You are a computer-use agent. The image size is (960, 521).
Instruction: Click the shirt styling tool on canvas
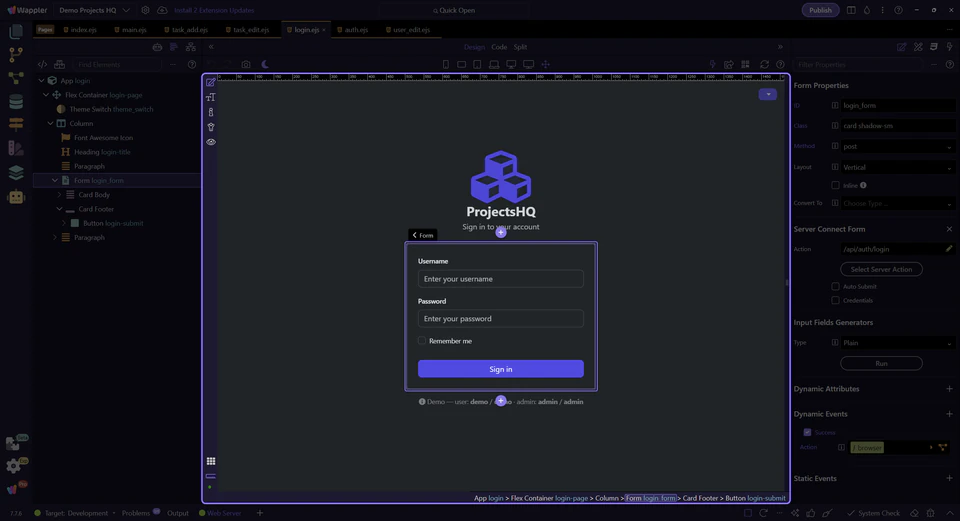pyautogui.click(x=211, y=127)
